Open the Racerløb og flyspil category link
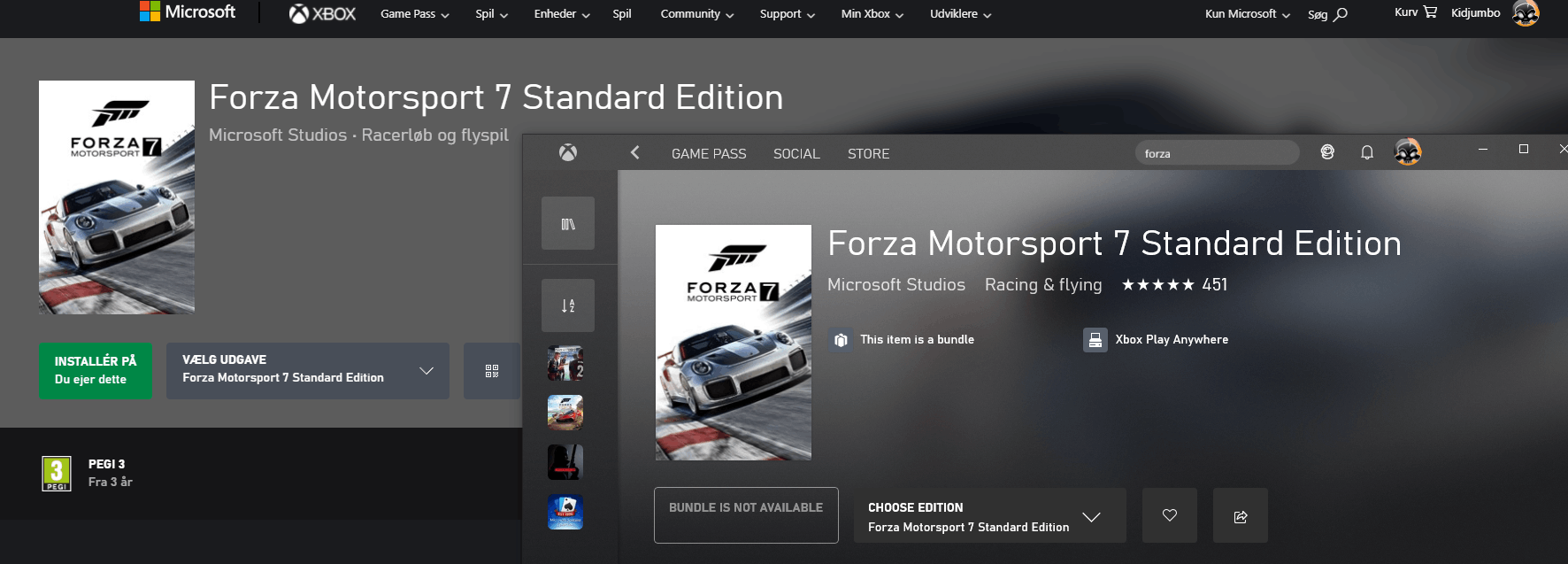Viewport: 1568px width, 564px height. pos(434,135)
